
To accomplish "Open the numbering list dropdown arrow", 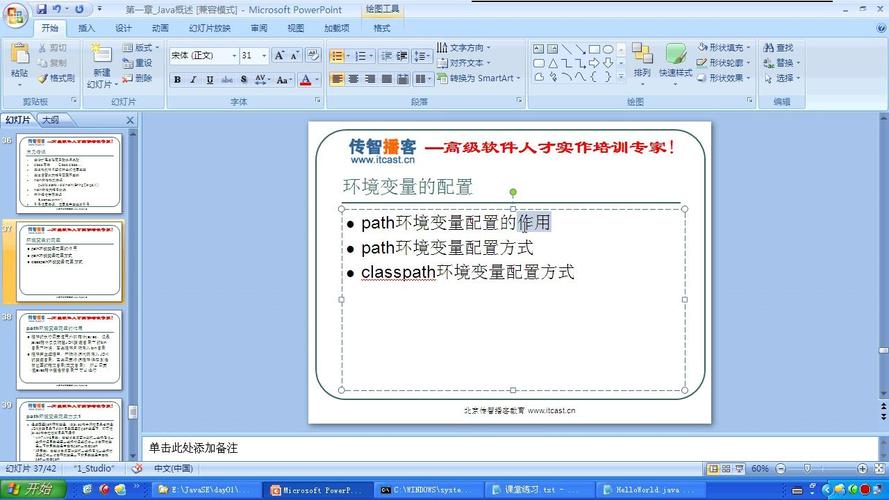I will [x=371, y=56].
